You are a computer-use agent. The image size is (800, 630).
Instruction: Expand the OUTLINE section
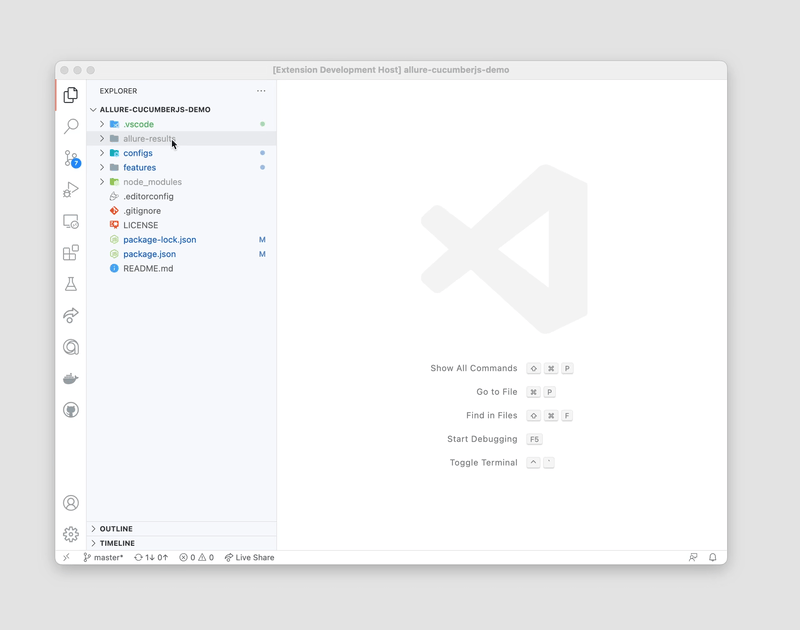coord(116,529)
